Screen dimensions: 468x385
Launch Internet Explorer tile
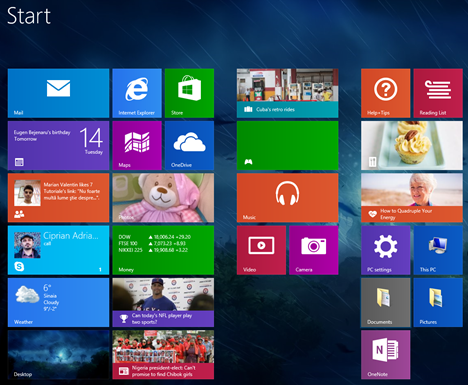(x=137, y=93)
